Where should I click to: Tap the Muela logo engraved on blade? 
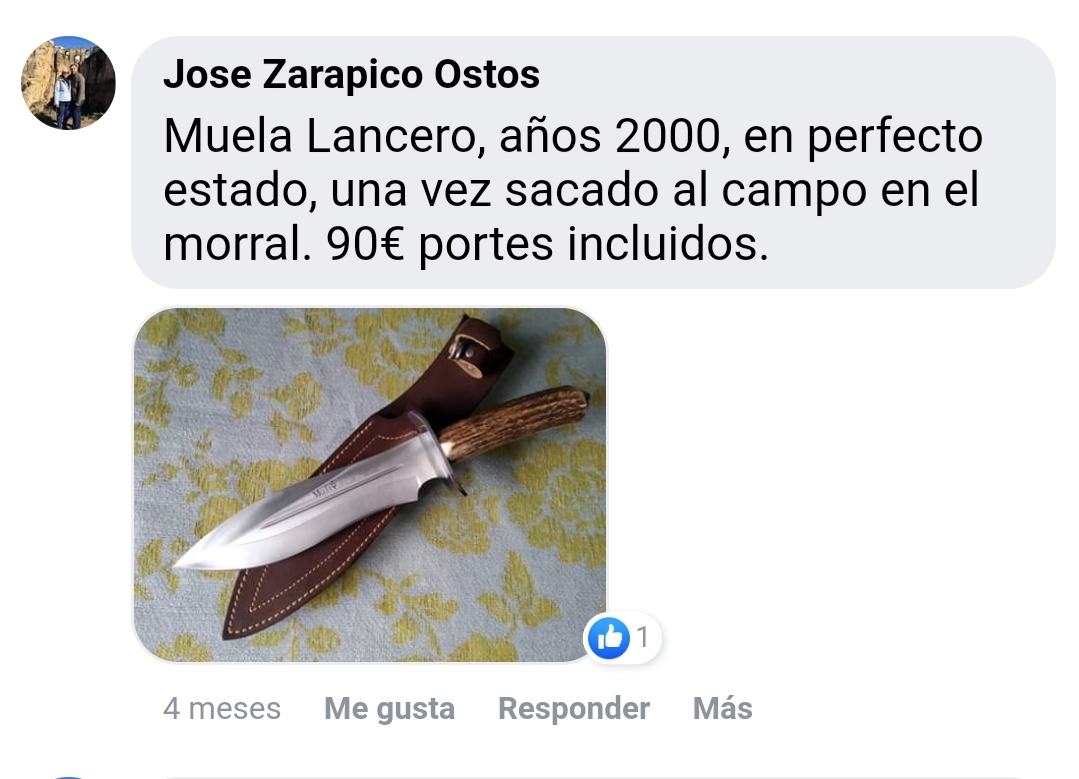(325, 489)
